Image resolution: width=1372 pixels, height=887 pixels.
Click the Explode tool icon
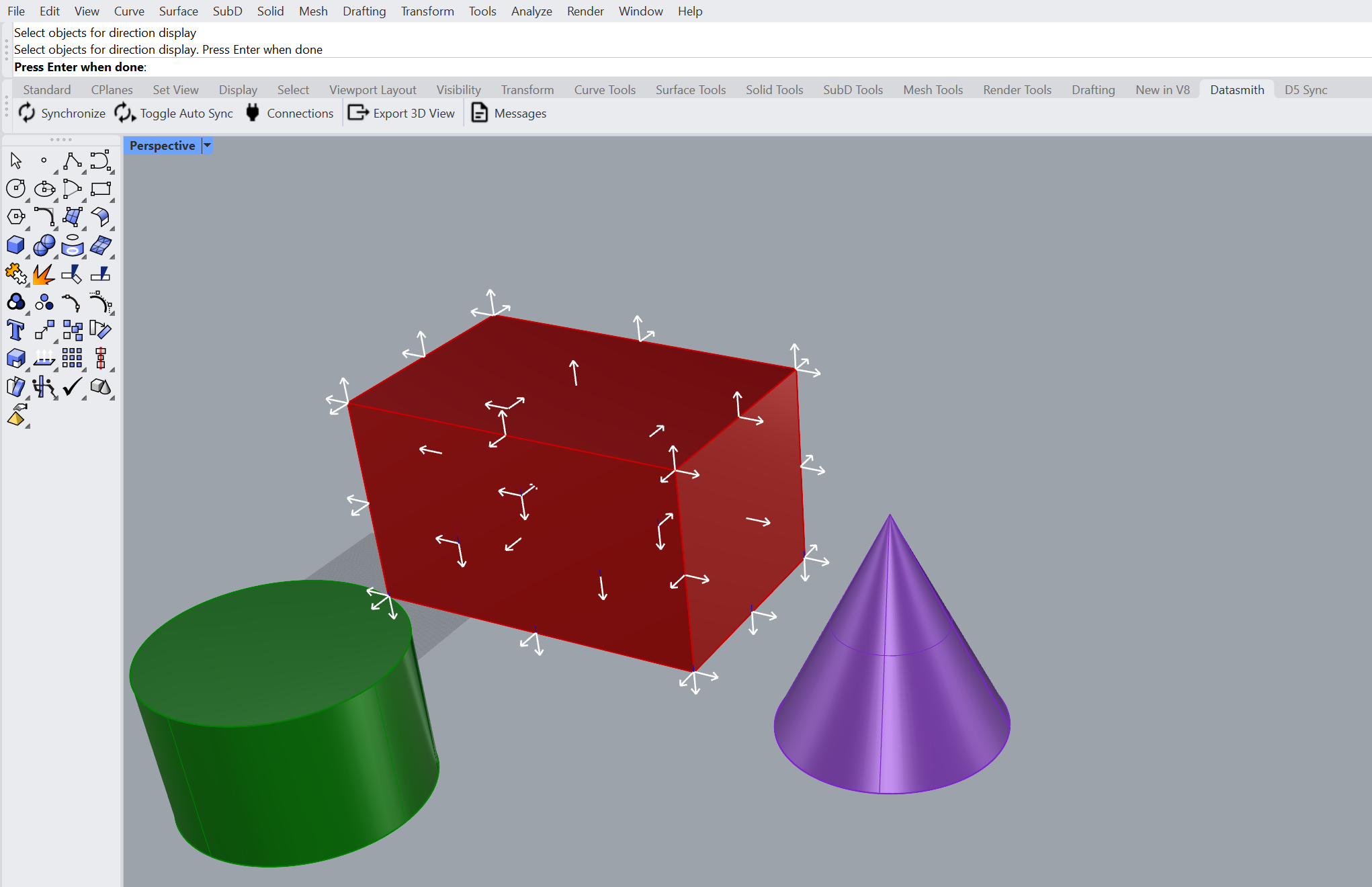(x=44, y=274)
